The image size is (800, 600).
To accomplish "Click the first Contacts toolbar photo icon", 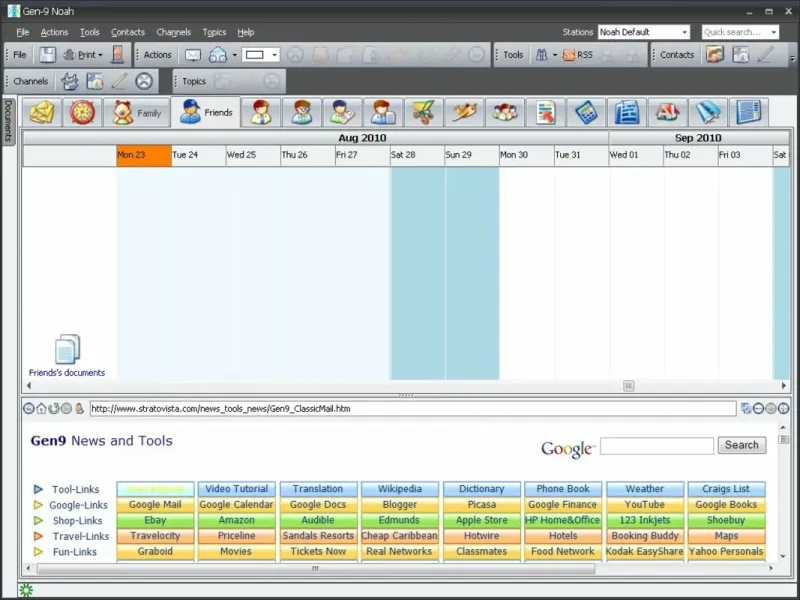I will [x=715, y=55].
